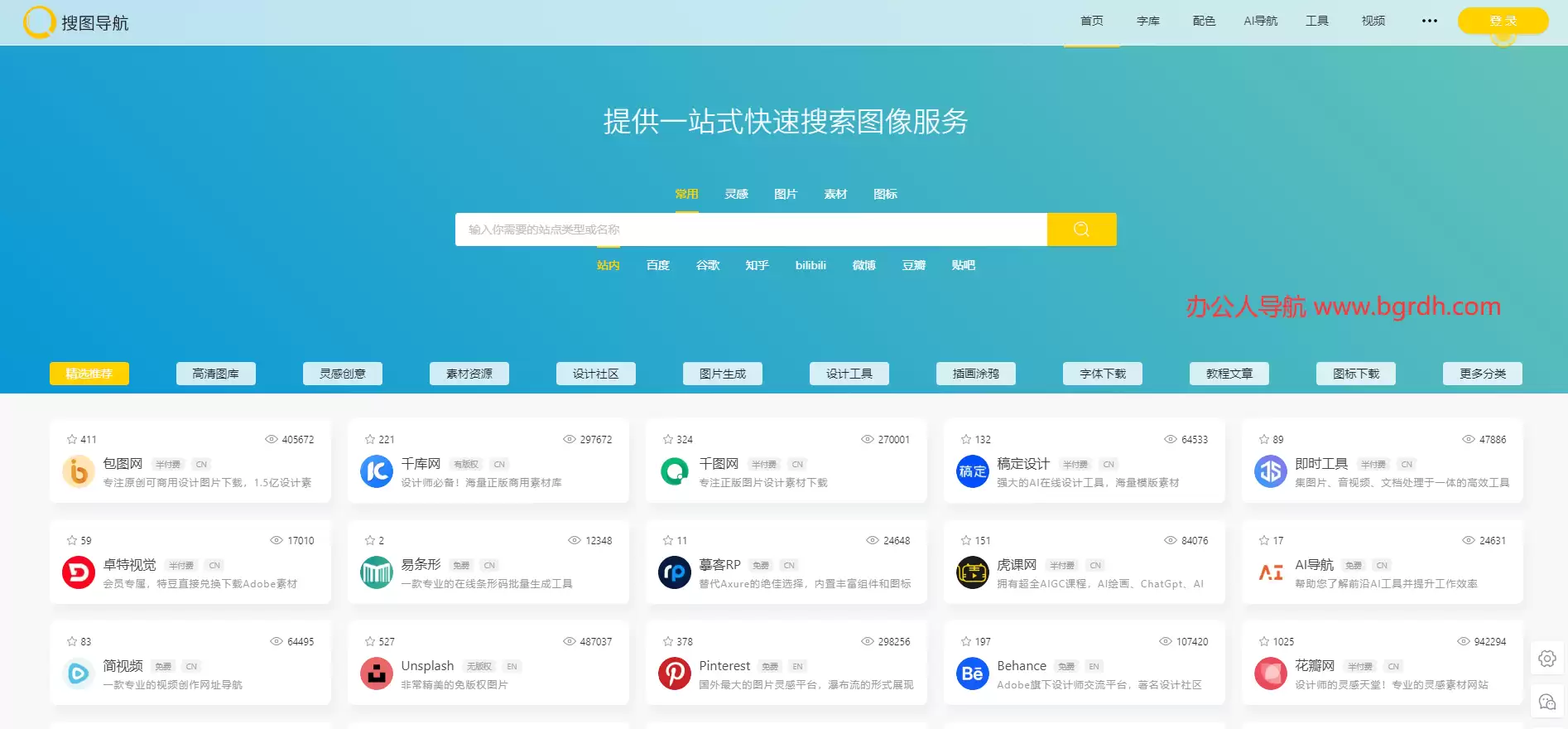
Task: Open the 易条形 barcode icon
Action: 377,573
